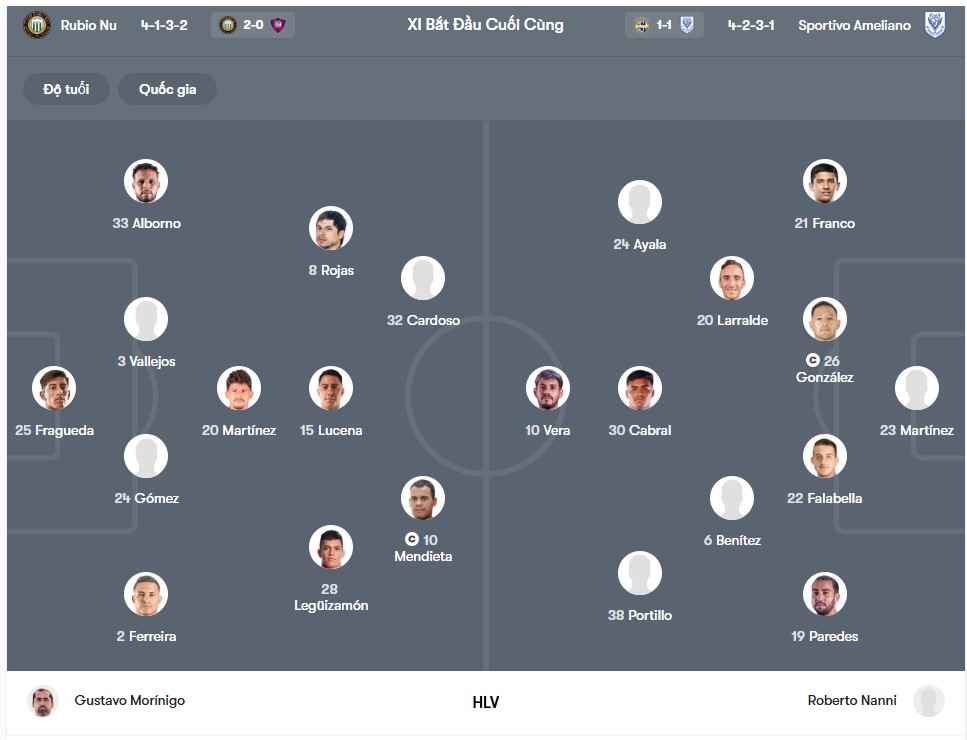Screen dimensions: 967x740
Task: Click the away club badge beside 1-1 score
Action: 685,24
